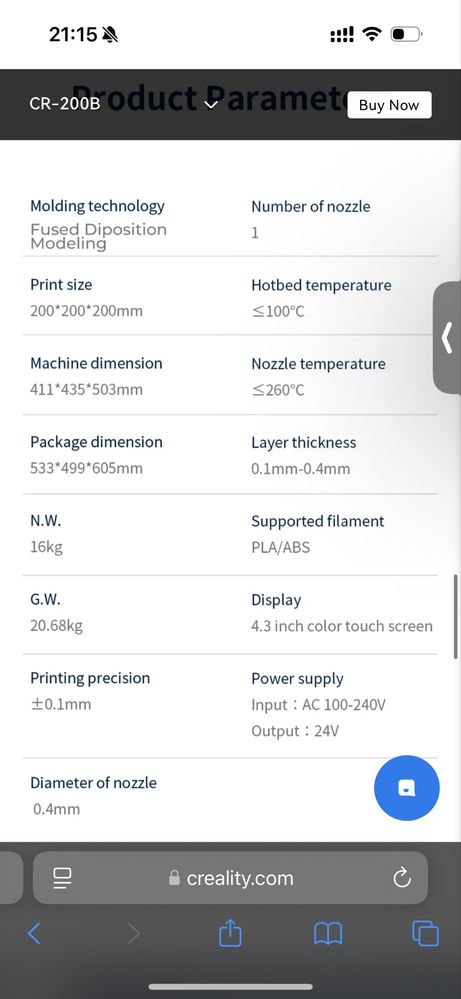Open the Safari share sheet icon
Screen dimensions: 461x999
(230, 933)
